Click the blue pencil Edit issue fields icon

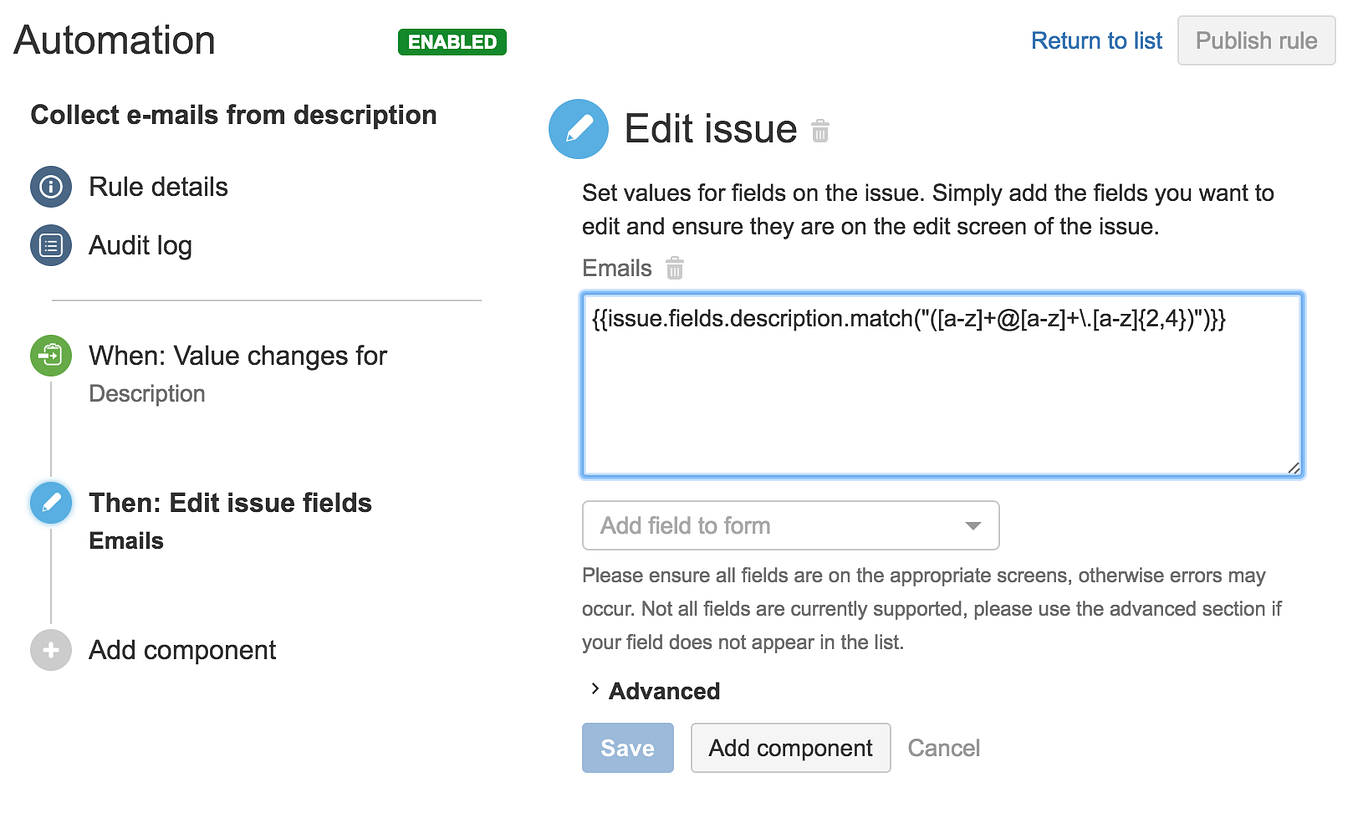pos(51,503)
